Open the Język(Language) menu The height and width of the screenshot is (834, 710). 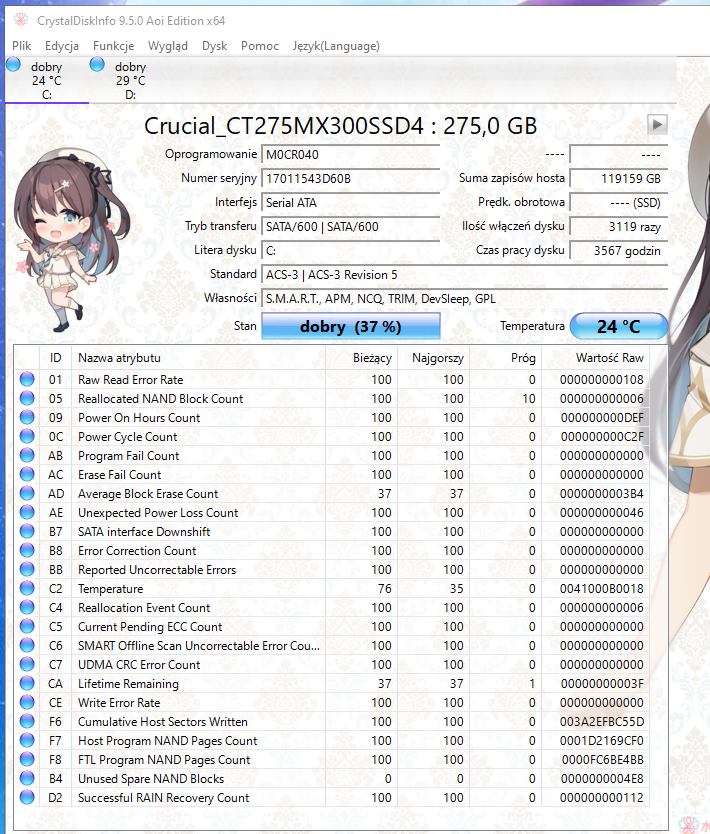pyautogui.click(x=336, y=46)
